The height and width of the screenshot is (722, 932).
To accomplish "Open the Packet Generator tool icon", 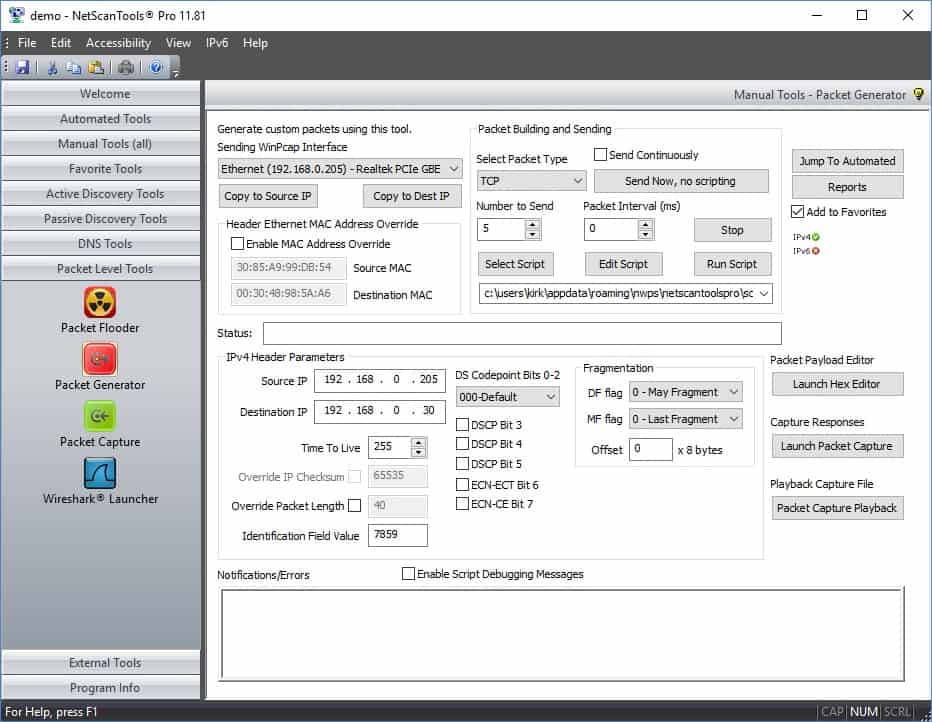I will 100,359.
